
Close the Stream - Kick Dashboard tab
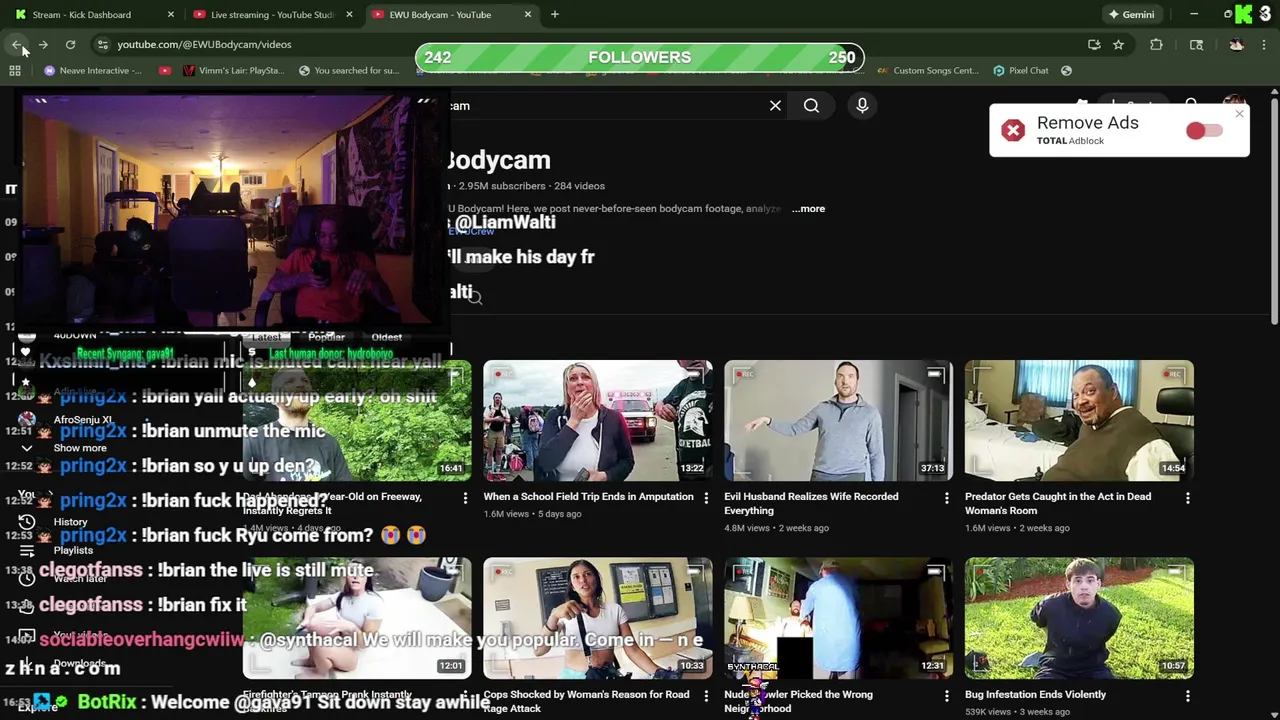click(x=171, y=14)
